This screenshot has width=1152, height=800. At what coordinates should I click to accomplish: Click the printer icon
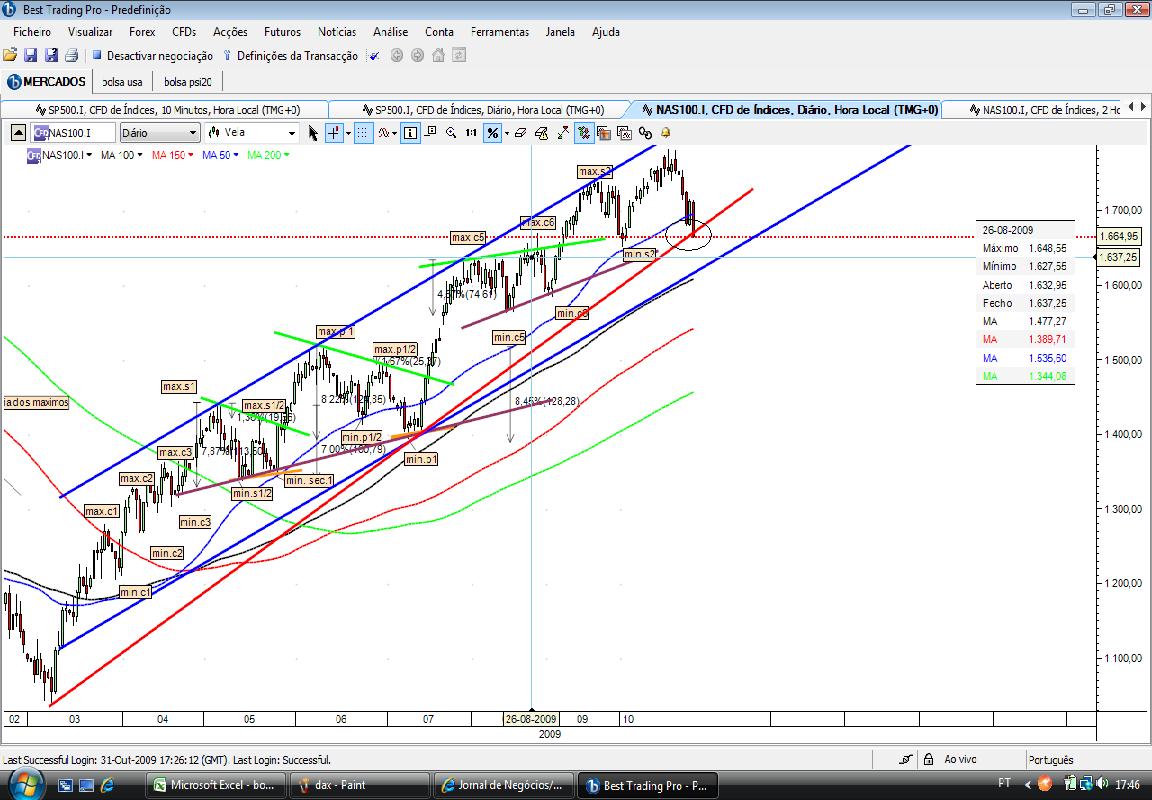pyautogui.click(x=71, y=55)
